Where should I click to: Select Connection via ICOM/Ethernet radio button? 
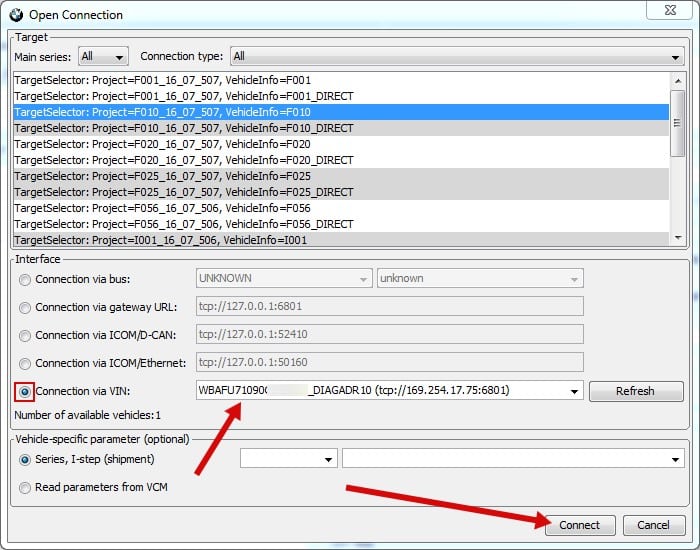[x=25, y=364]
